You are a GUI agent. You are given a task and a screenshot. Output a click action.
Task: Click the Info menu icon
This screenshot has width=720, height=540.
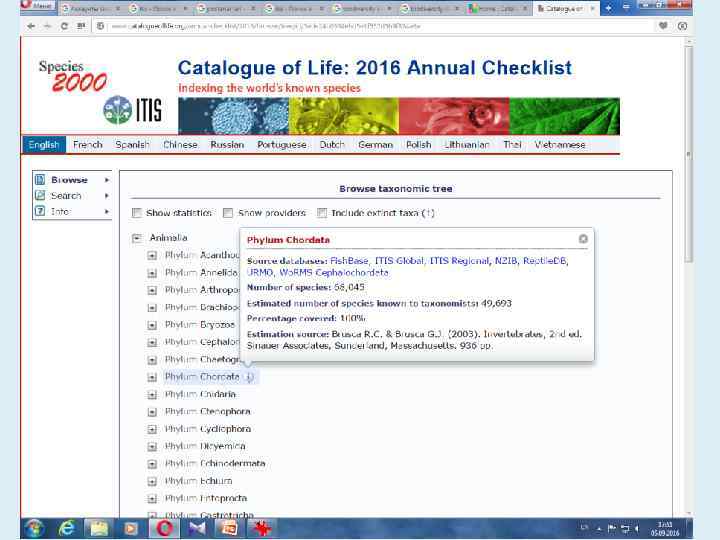(40, 211)
